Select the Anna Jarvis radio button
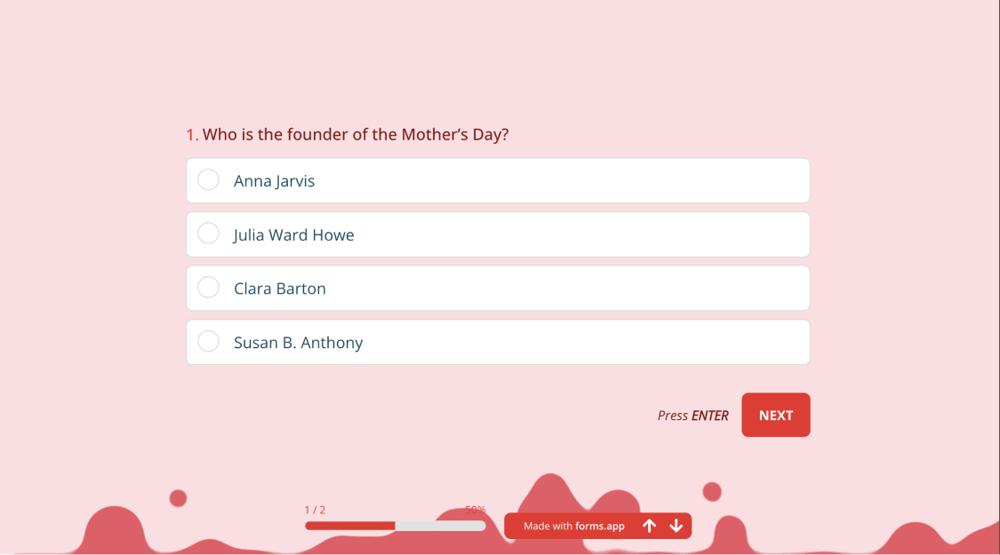Viewport: 1000px width, 555px height. pos(208,180)
